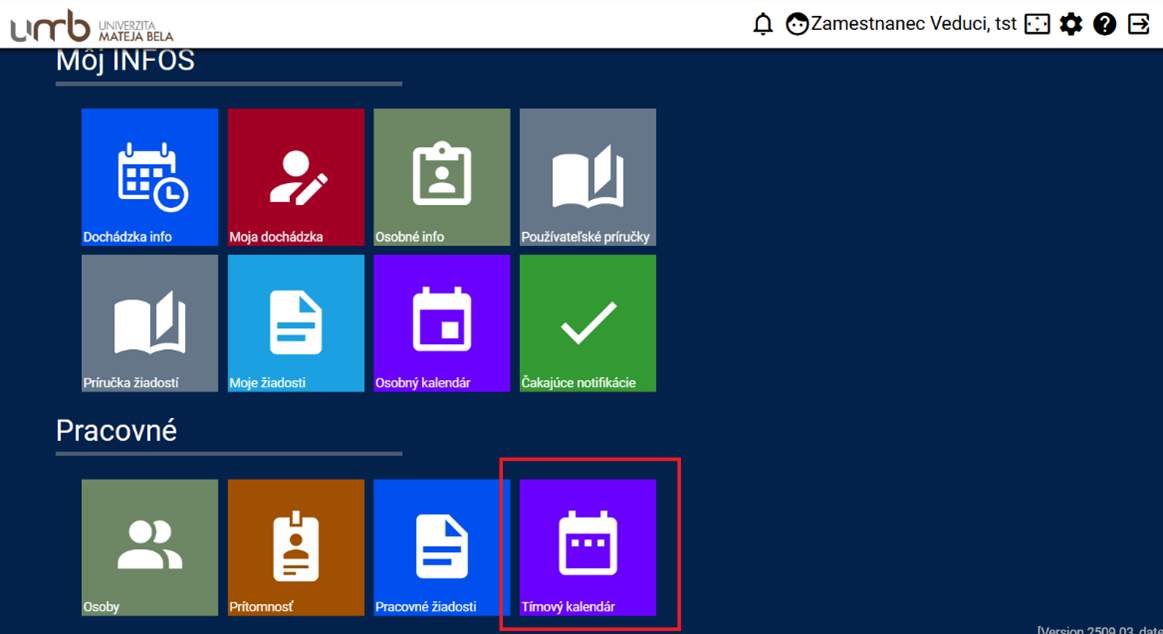This screenshot has width=1163, height=634.
Task: Toggle fullscreen mode icon
Action: 1037,24
